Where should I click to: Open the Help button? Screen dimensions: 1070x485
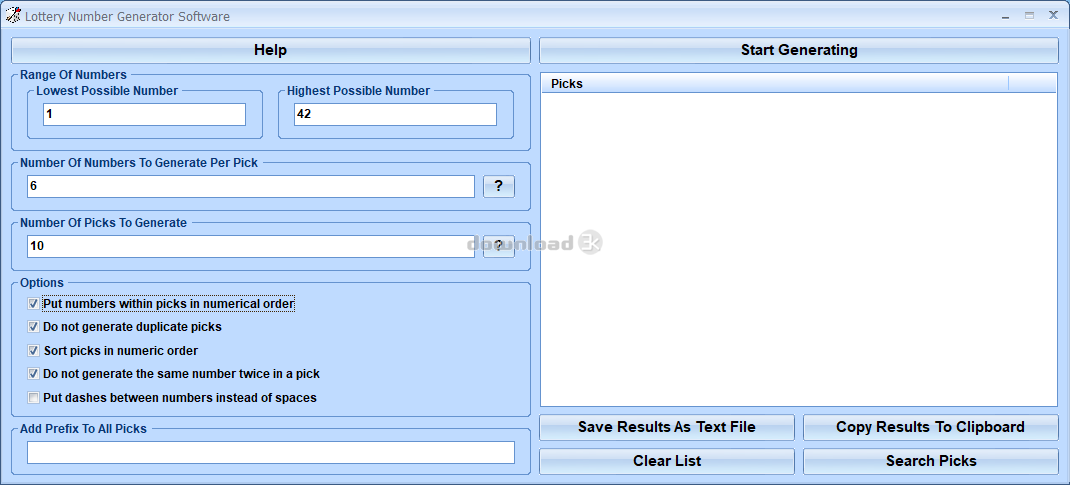(x=270, y=50)
